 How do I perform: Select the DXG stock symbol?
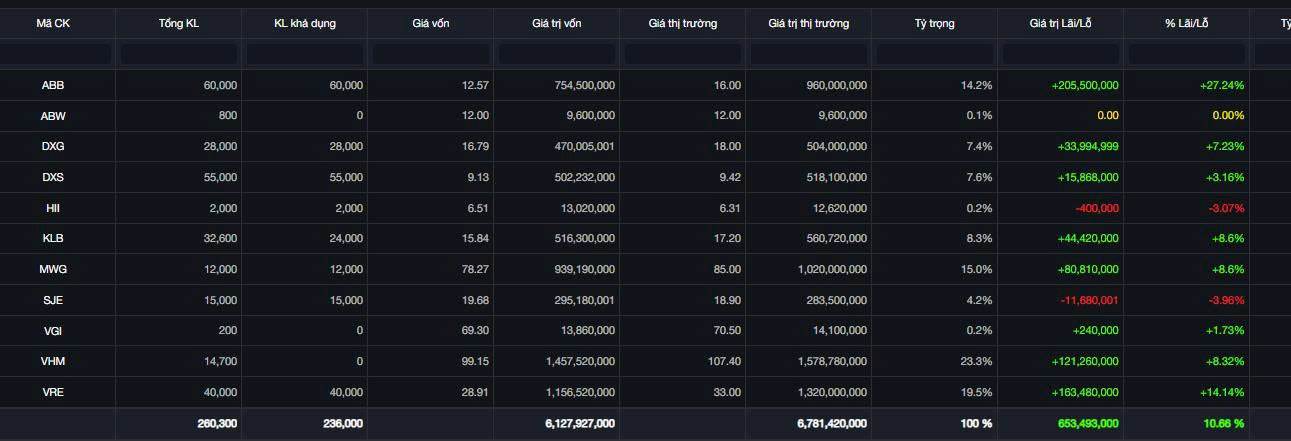point(53,147)
